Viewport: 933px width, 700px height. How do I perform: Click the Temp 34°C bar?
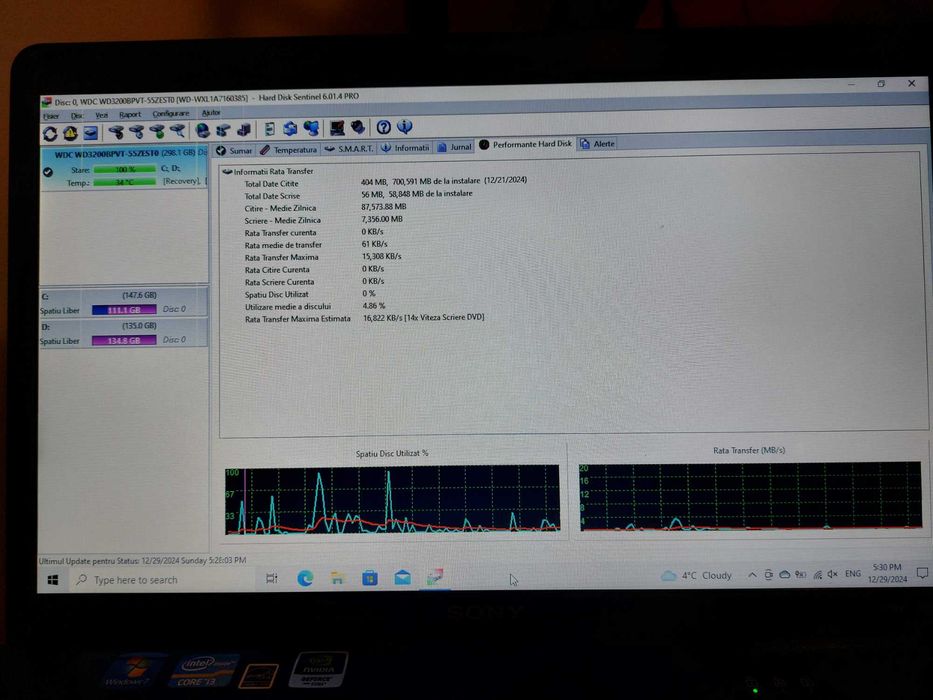tap(124, 183)
